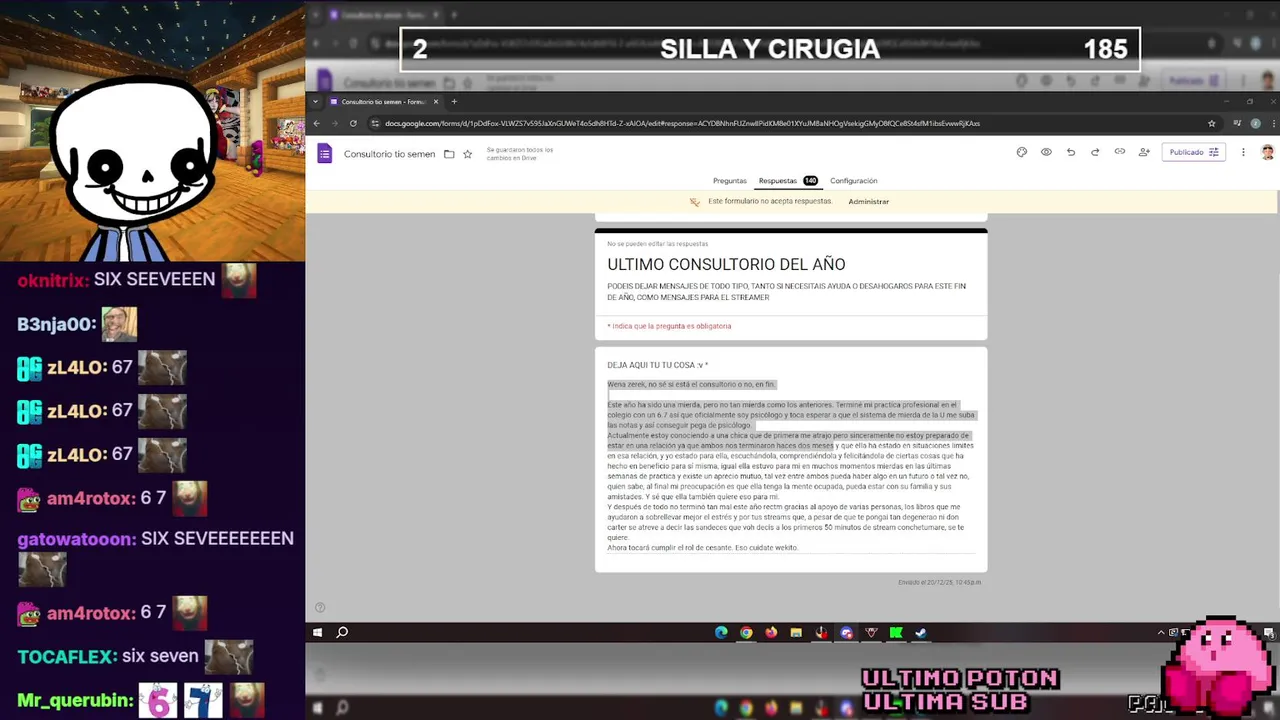Select the Consultorio tio semen browser tab
Image resolution: width=1280 pixels, height=720 pixels.
coord(384,101)
